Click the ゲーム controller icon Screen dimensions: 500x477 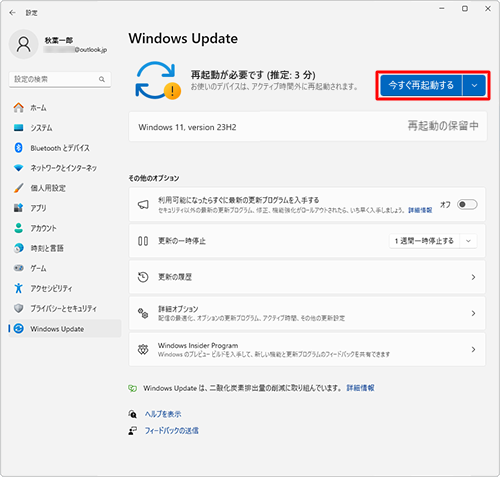19,268
